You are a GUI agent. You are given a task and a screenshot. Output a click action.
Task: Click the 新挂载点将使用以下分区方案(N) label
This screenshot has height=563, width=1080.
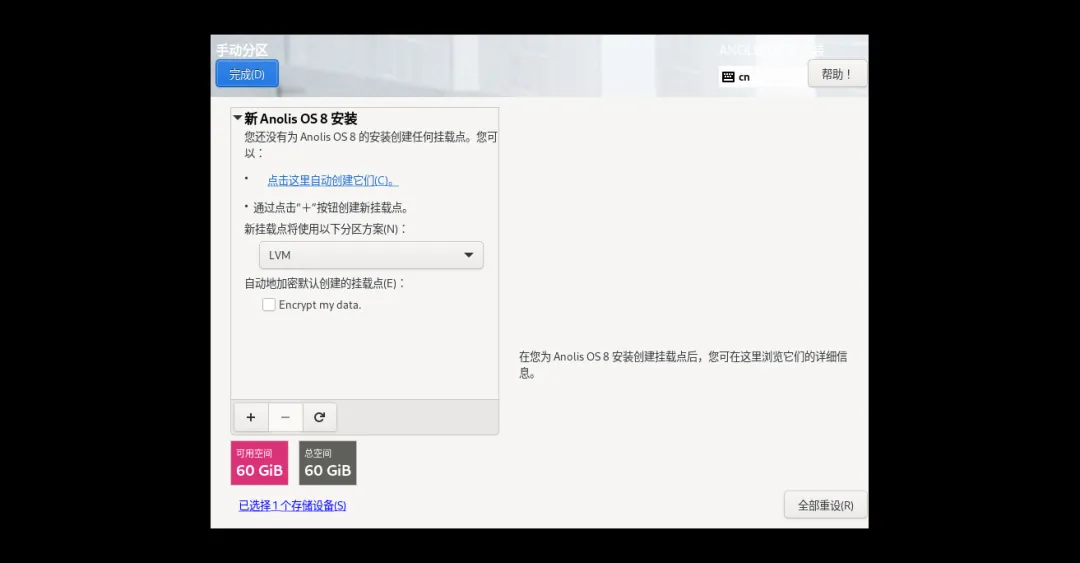[x=325, y=229]
